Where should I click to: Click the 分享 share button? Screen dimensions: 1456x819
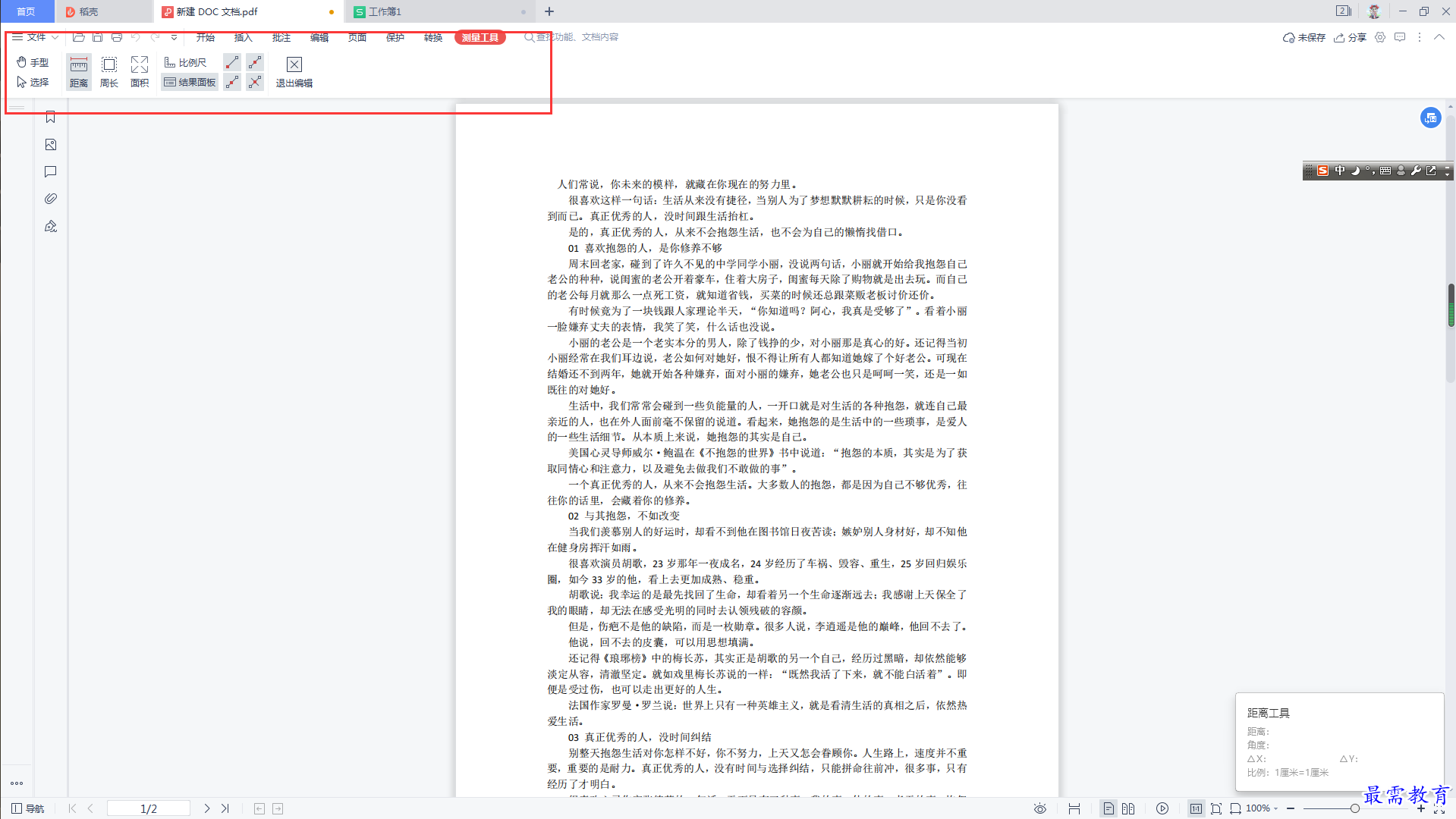(x=1350, y=37)
